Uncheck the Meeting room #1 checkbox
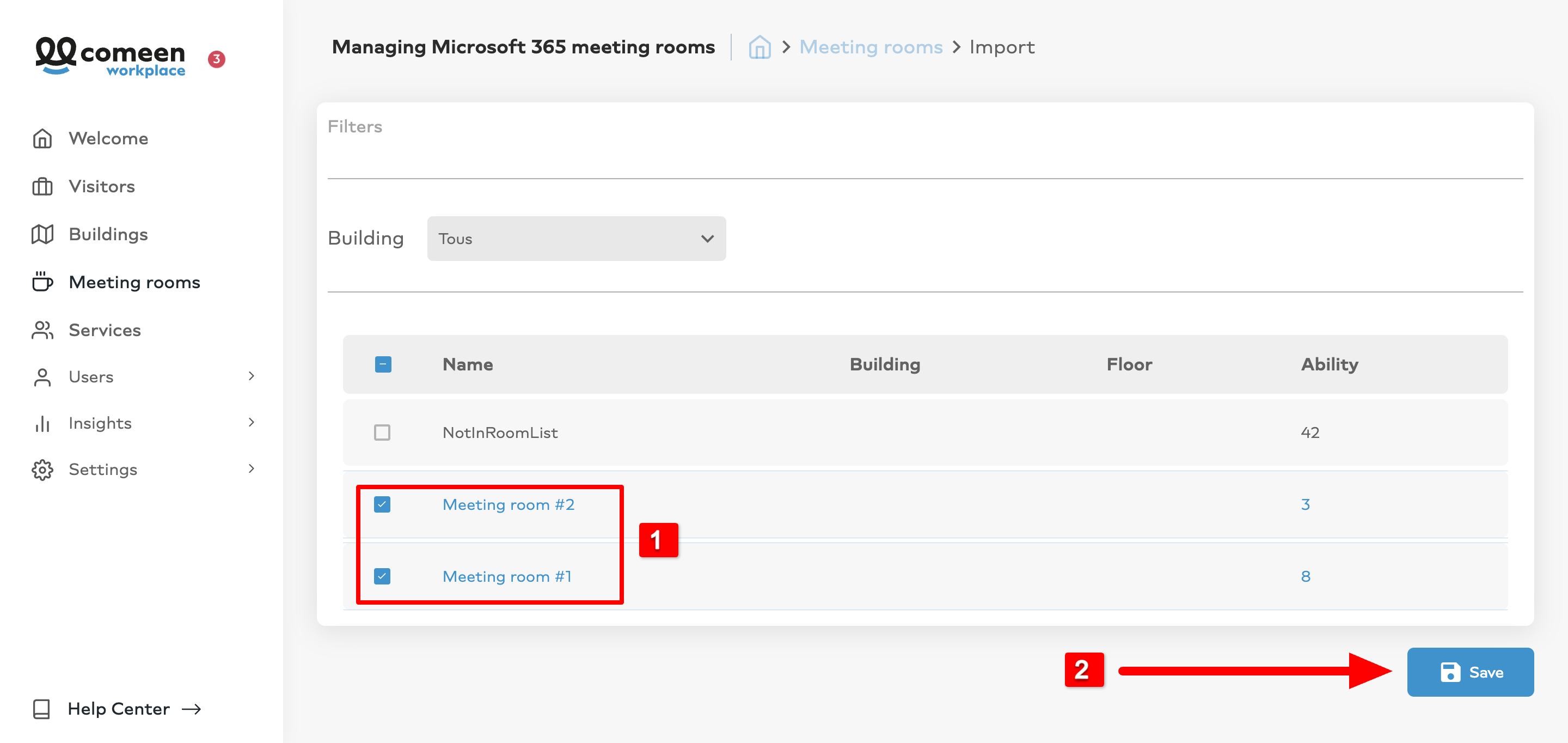This screenshot has height=743, width=1568. pos(382,576)
